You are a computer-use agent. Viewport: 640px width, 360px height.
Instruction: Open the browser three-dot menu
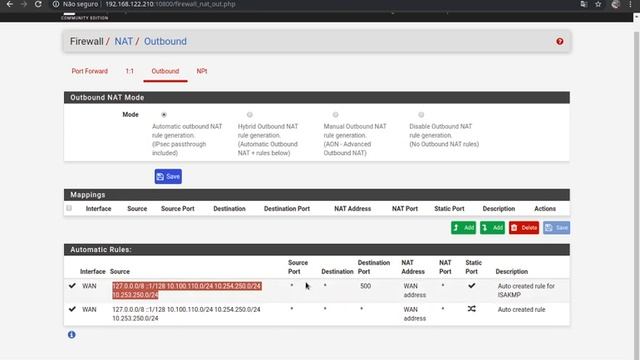[x=631, y=4]
